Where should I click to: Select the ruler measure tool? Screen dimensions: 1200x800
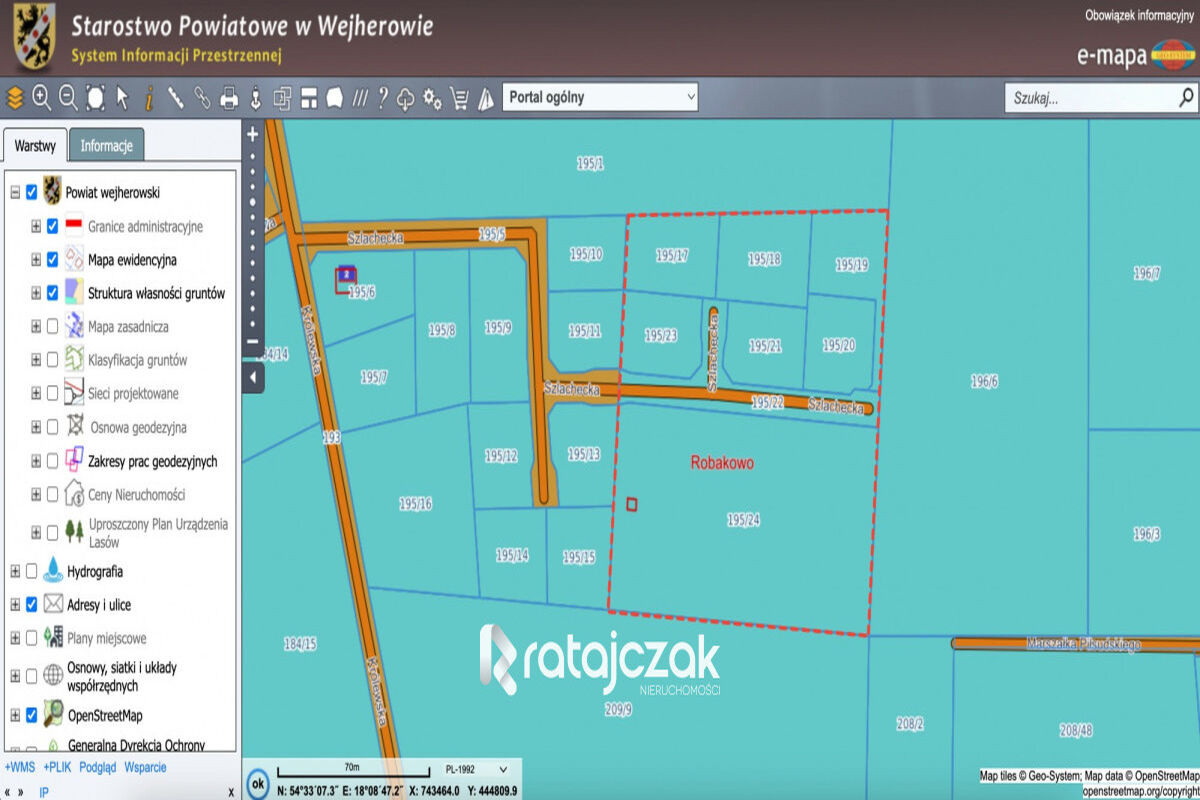click(176, 98)
